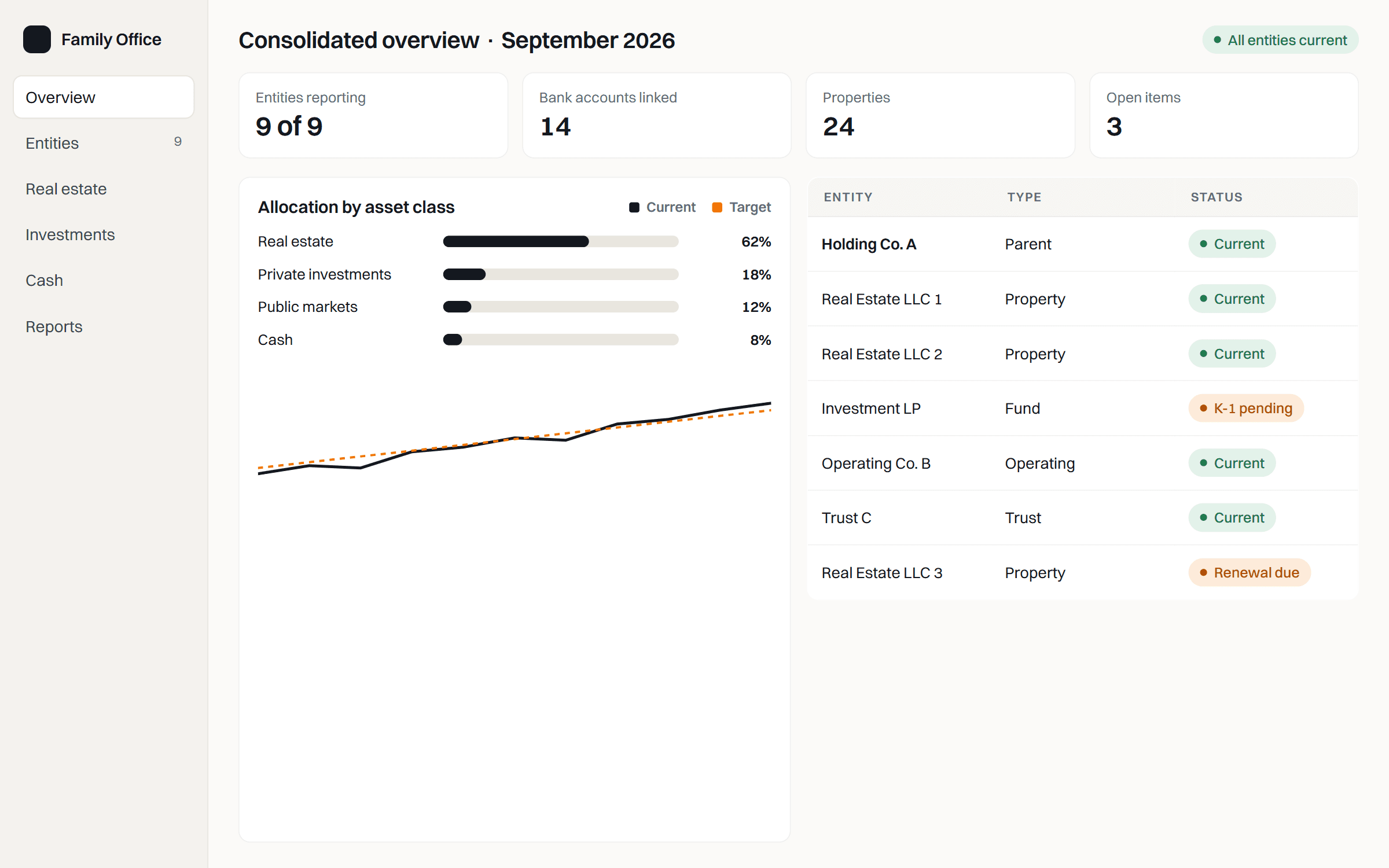Viewport: 1389px width, 868px height.
Task: Click the Public markets allocation bar
Action: (561, 307)
